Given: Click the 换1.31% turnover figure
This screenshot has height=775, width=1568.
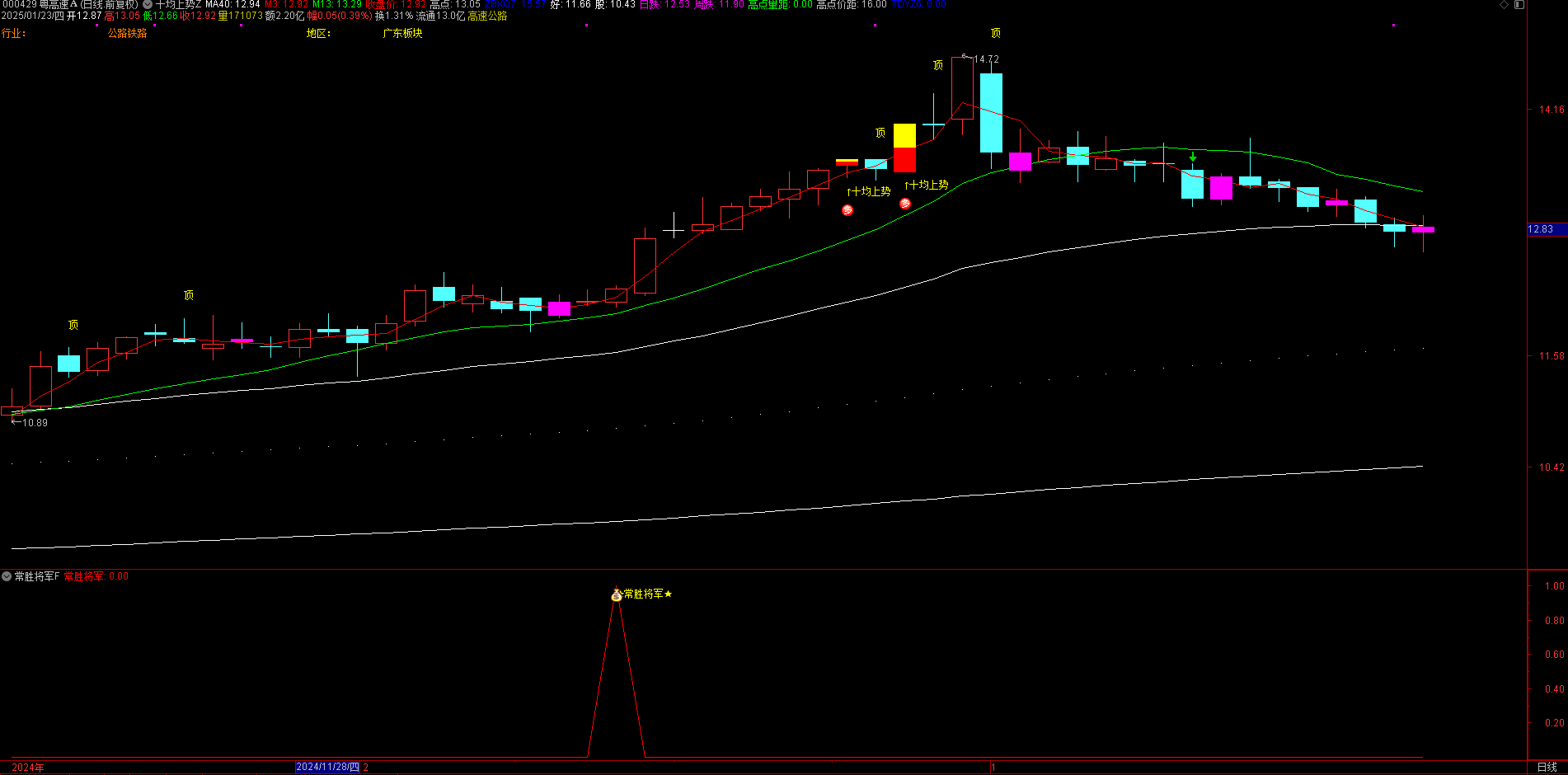Looking at the screenshot, I should pos(394,16).
